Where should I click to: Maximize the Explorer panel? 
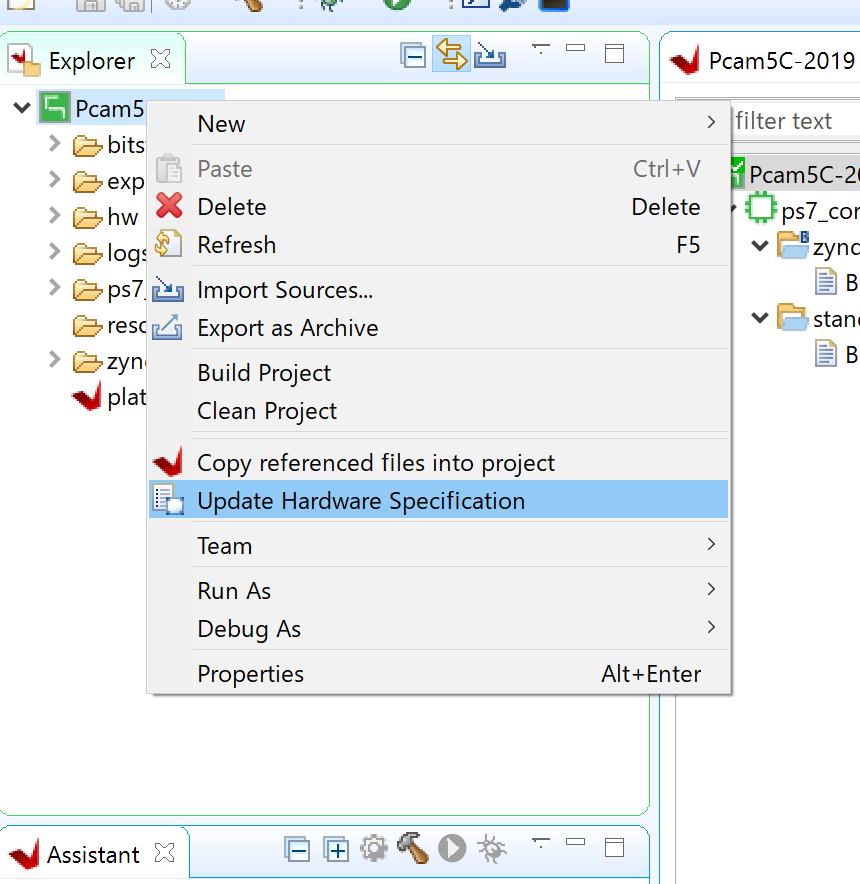[614, 54]
